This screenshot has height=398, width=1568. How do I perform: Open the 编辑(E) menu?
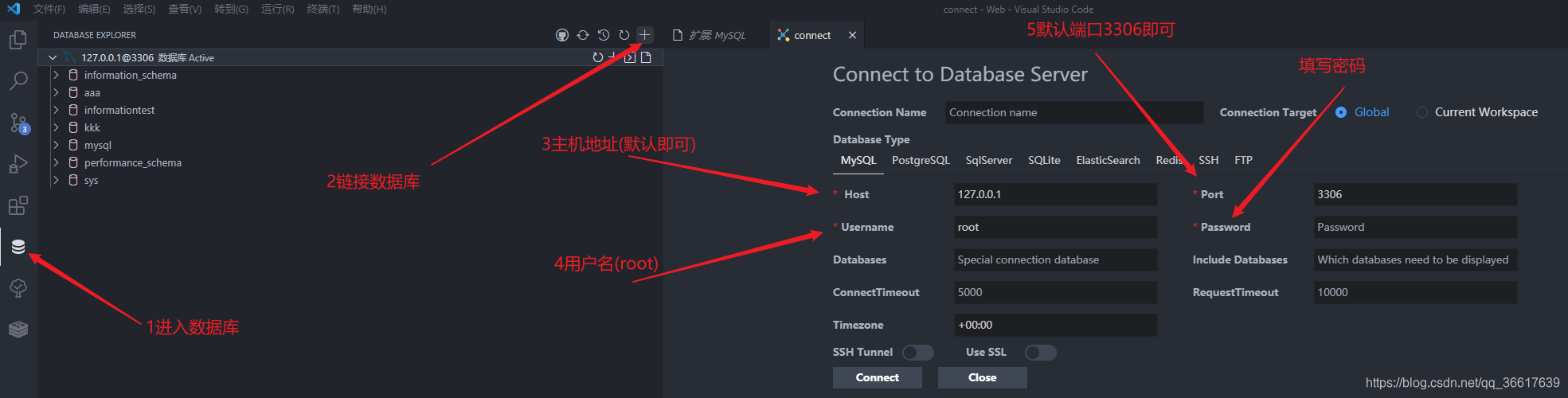click(x=94, y=9)
